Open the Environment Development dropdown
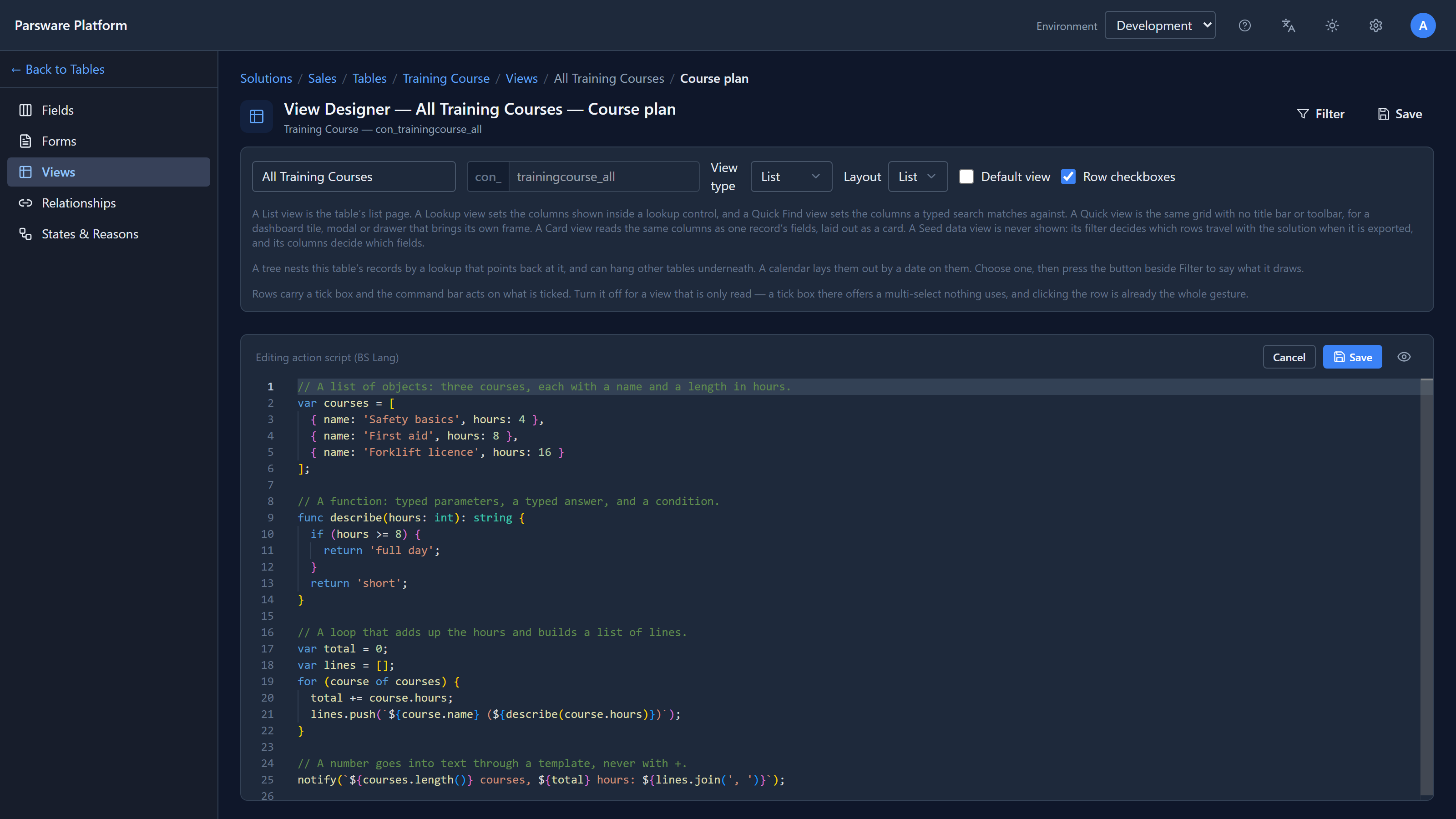This screenshot has width=1456, height=819. tap(1160, 25)
